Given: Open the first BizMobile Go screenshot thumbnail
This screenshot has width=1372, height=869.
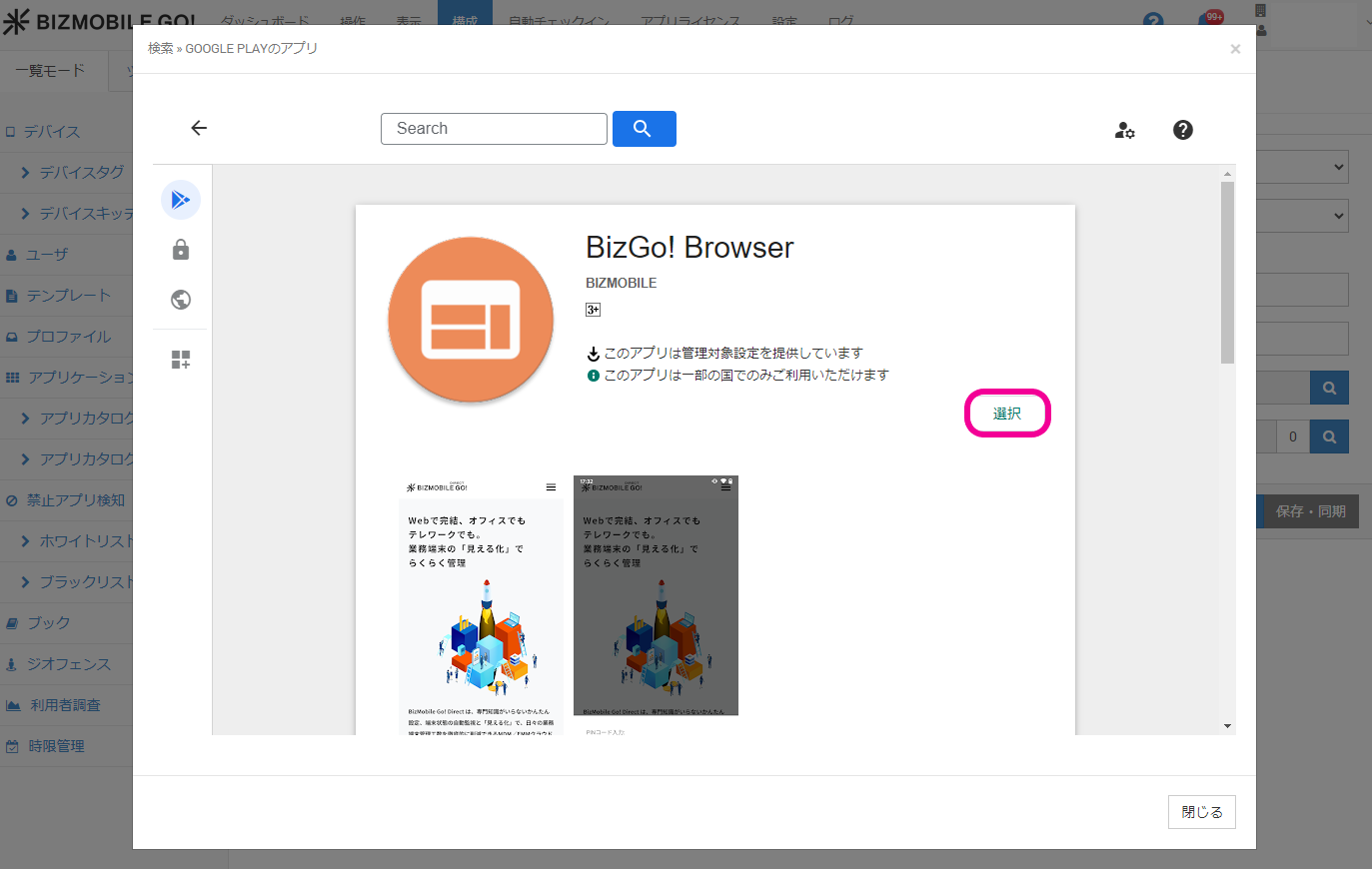Looking at the screenshot, I should point(481,604).
